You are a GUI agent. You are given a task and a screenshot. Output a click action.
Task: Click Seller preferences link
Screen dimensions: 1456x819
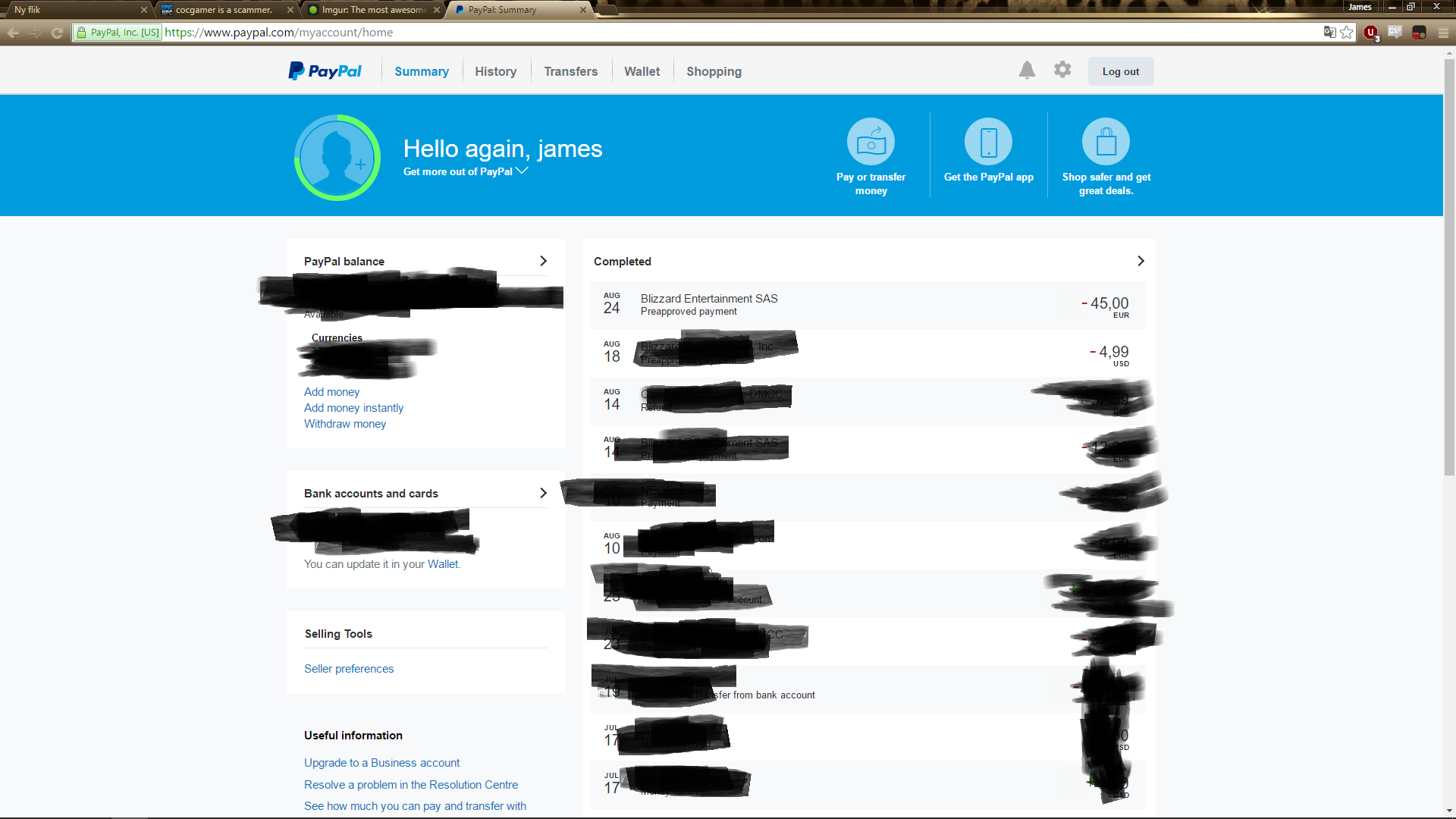click(x=349, y=669)
